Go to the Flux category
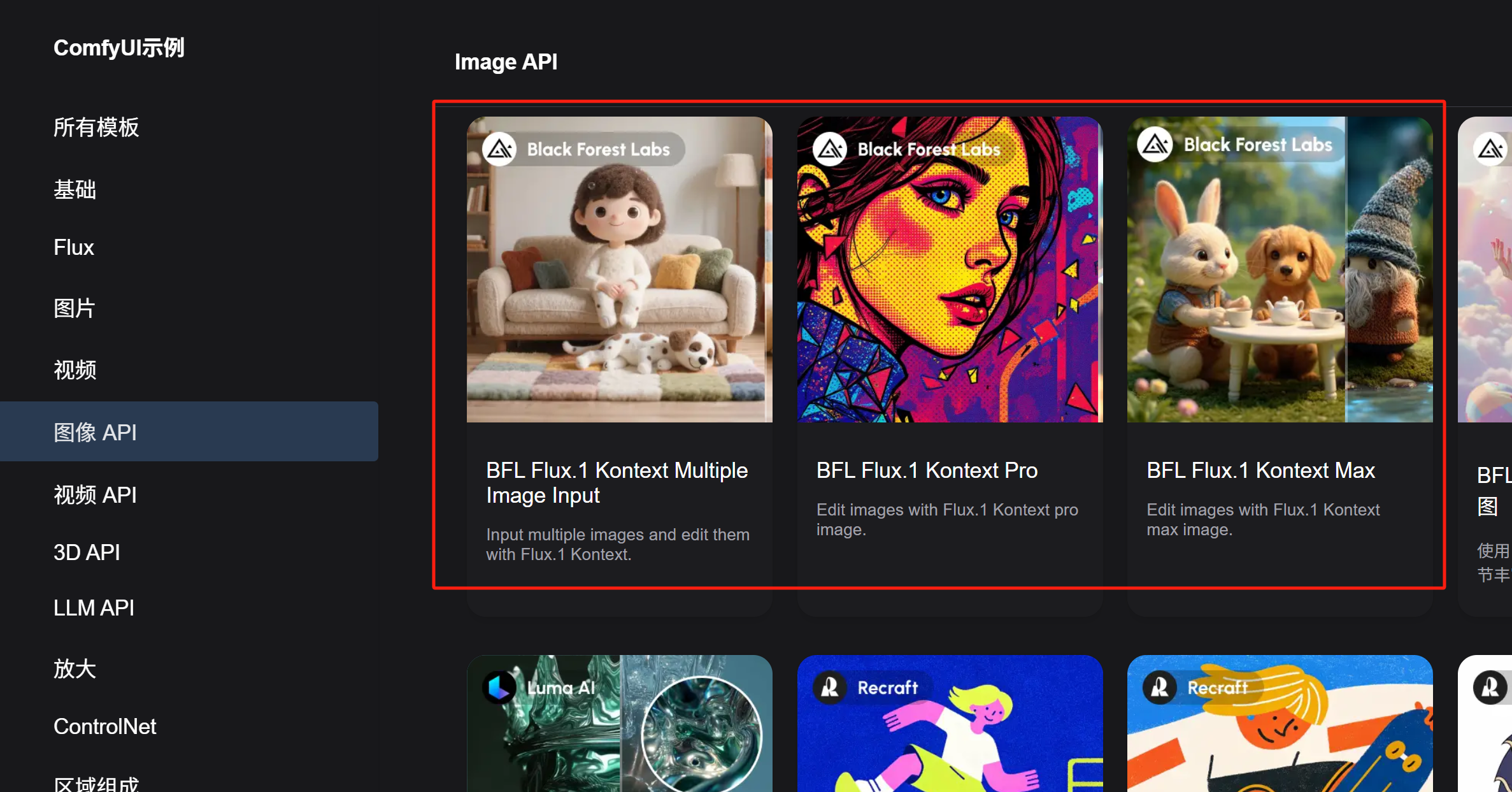This screenshot has height=792, width=1512. (x=74, y=247)
